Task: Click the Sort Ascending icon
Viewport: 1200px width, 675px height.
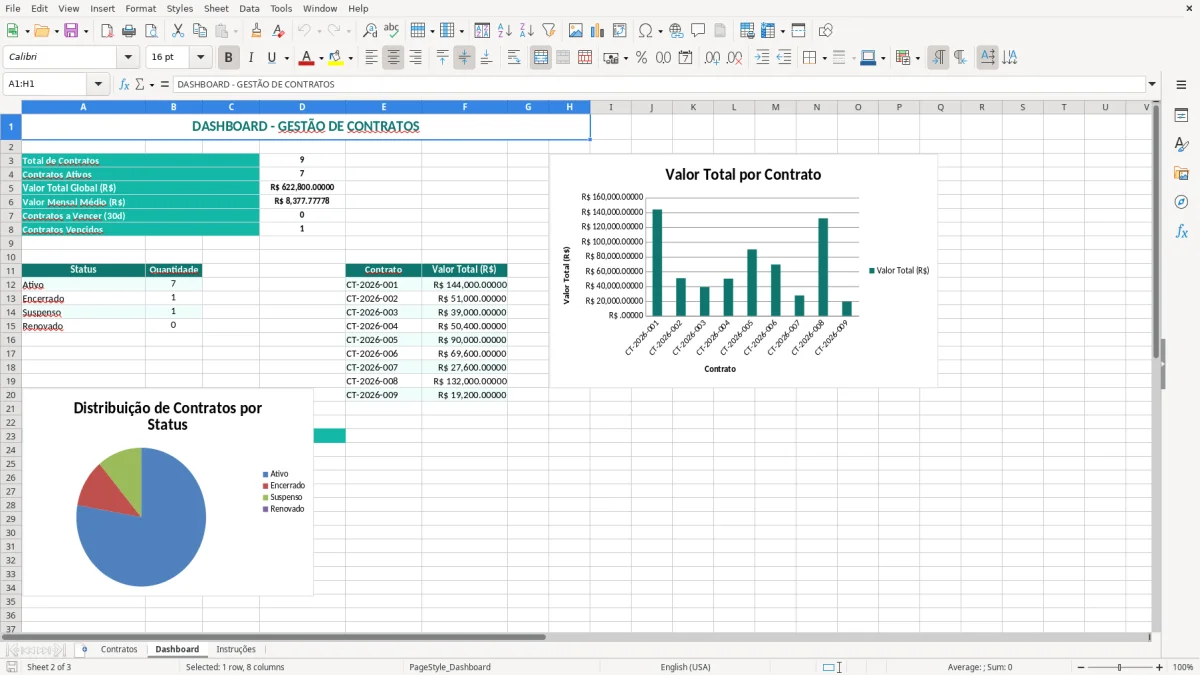Action: [x=504, y=31]
